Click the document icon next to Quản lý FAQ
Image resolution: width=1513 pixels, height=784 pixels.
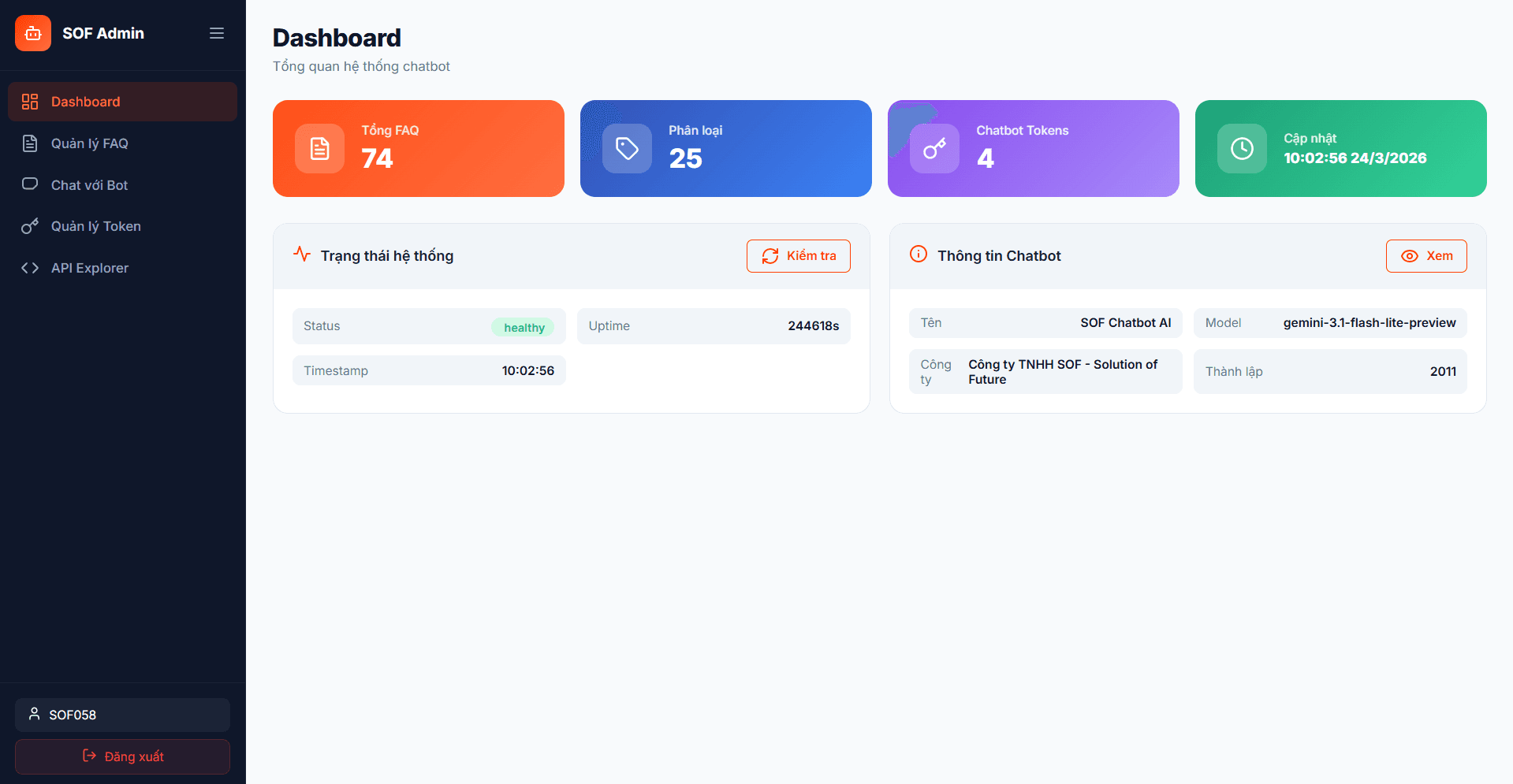30,143
